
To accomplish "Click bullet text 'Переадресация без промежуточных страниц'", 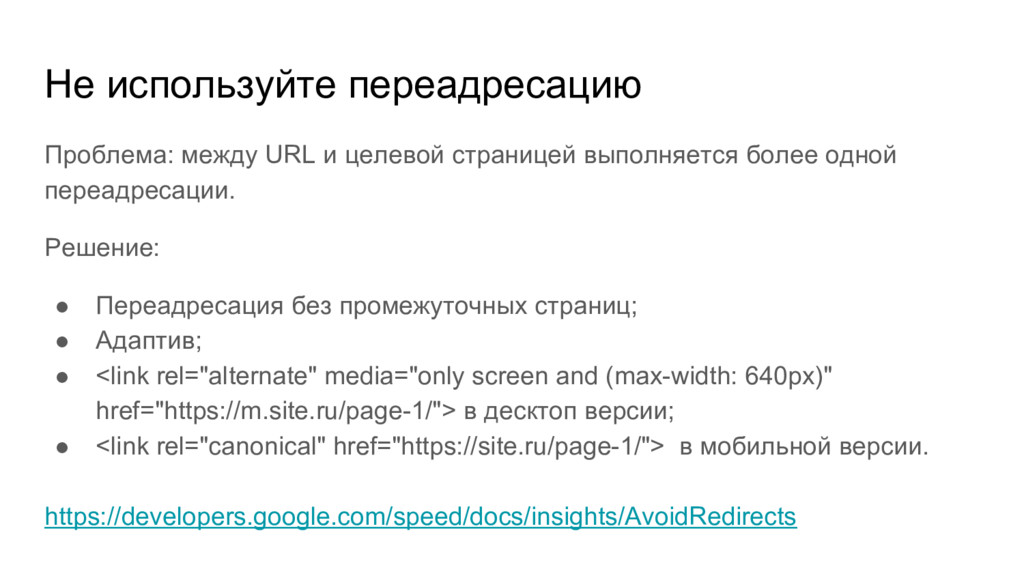I will click(x=366, y=306).
